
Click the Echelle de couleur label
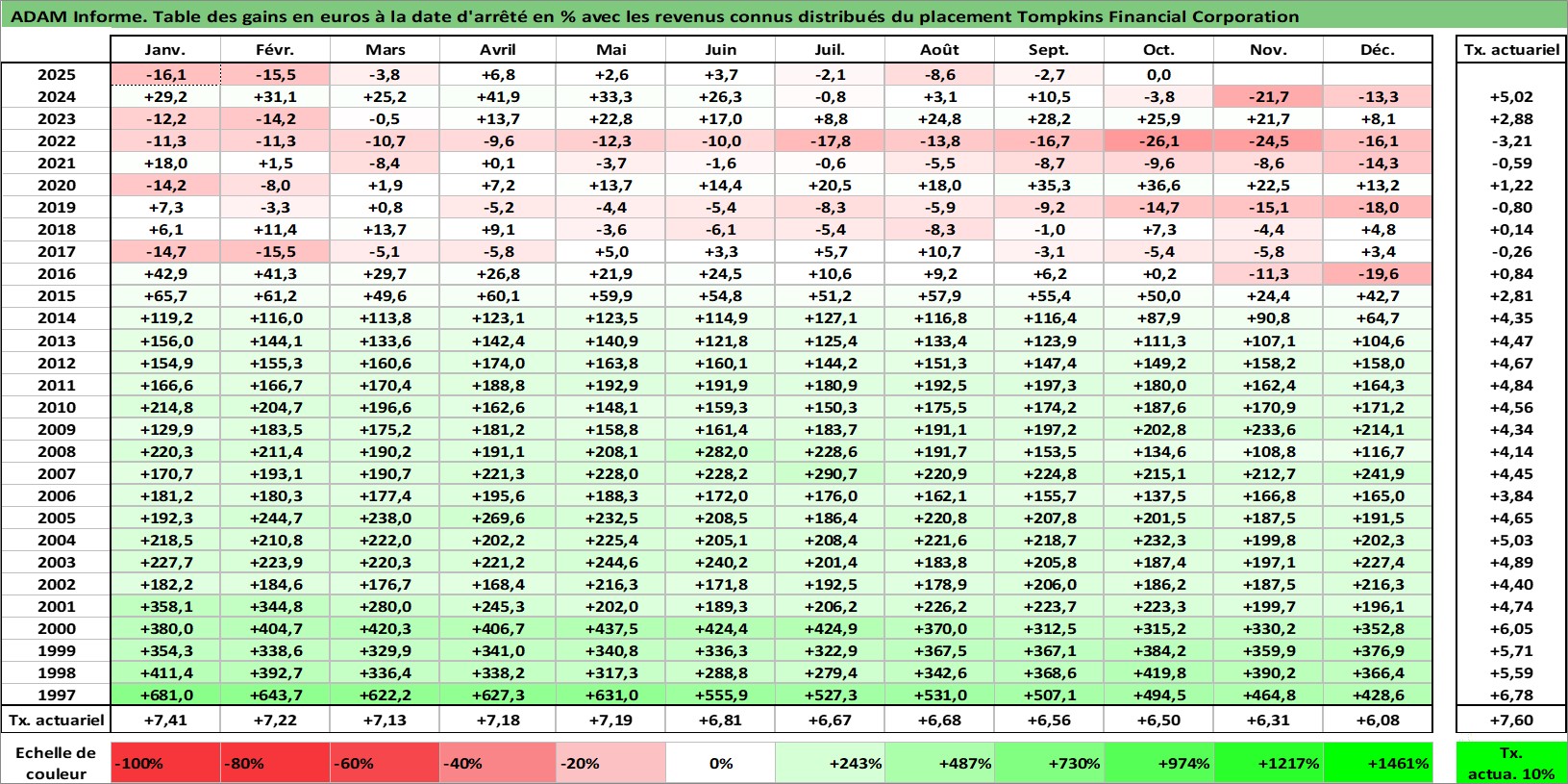click(x=56, y=763)
